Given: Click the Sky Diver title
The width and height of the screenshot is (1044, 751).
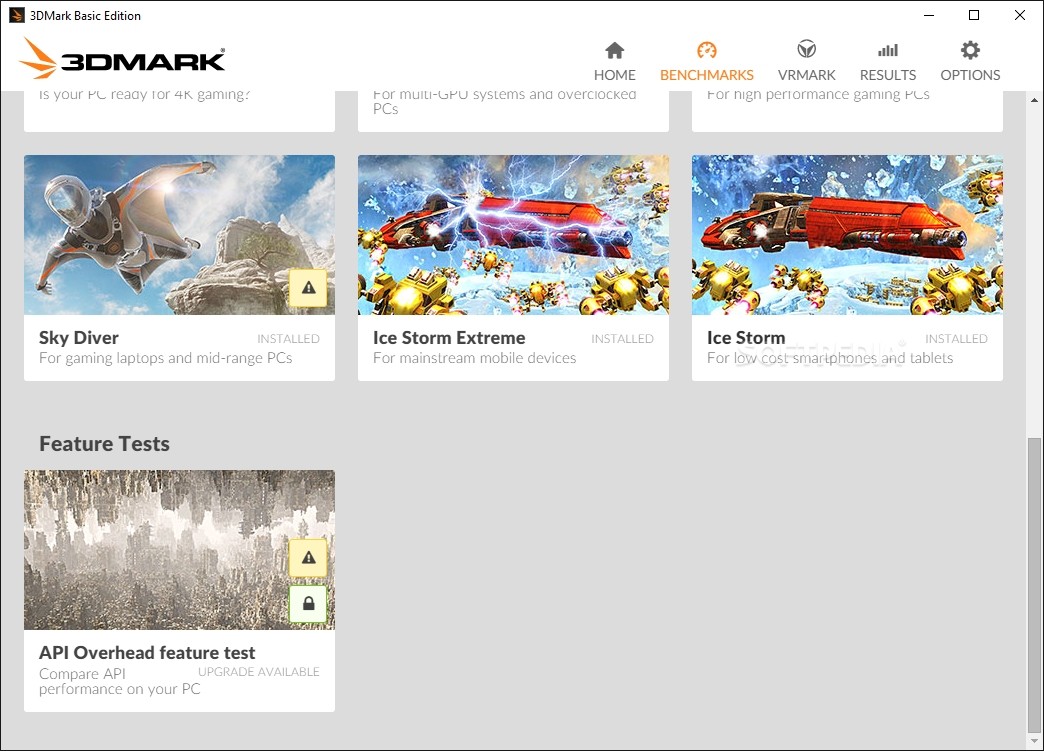Looking at the screenshot, I should click(79, 338).
